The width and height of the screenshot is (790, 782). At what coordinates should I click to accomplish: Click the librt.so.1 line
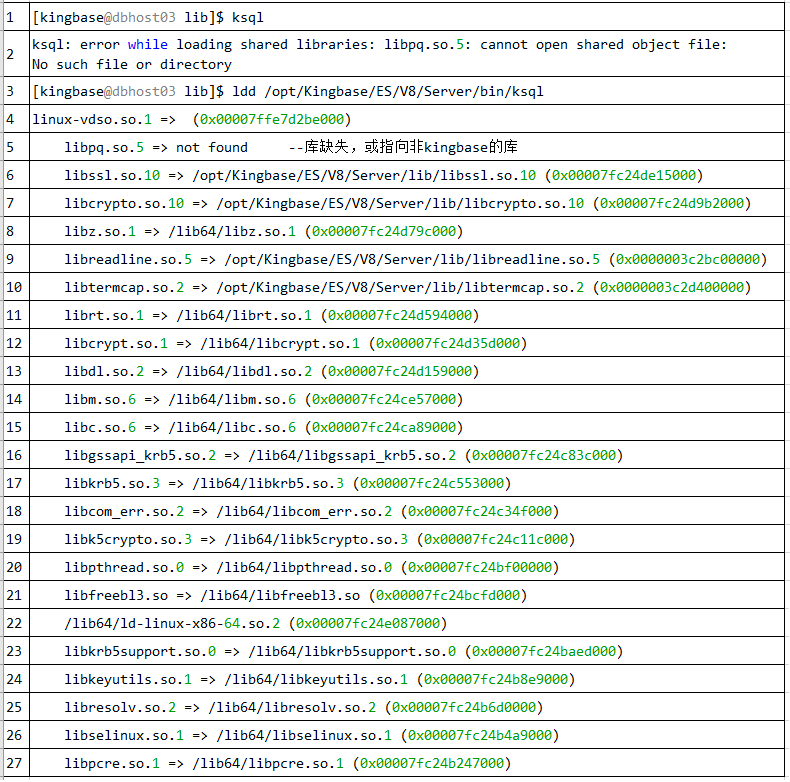click(x=272, y=315)
